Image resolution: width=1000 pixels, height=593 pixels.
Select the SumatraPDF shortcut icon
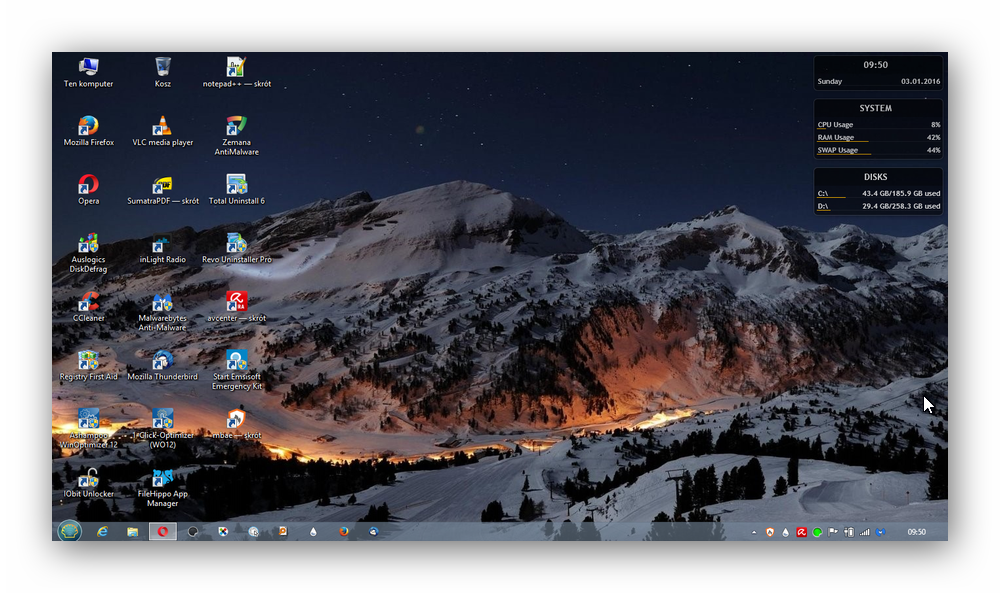coord(163,189)
